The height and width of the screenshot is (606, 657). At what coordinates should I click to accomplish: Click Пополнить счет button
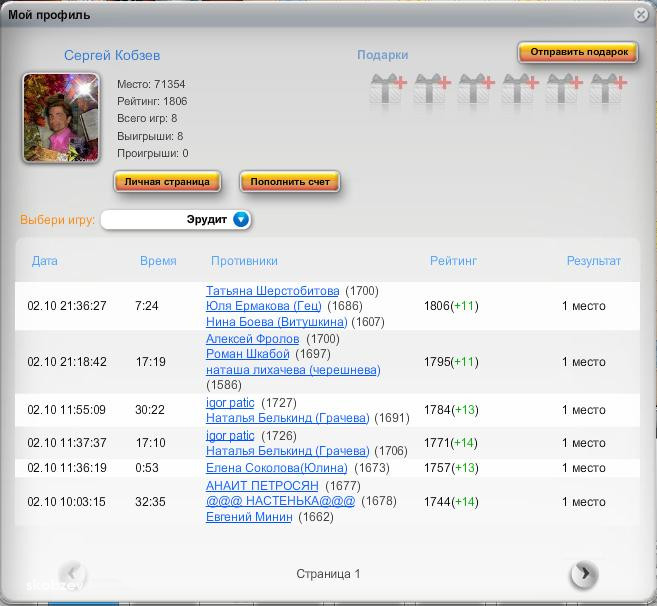point(290,182)
